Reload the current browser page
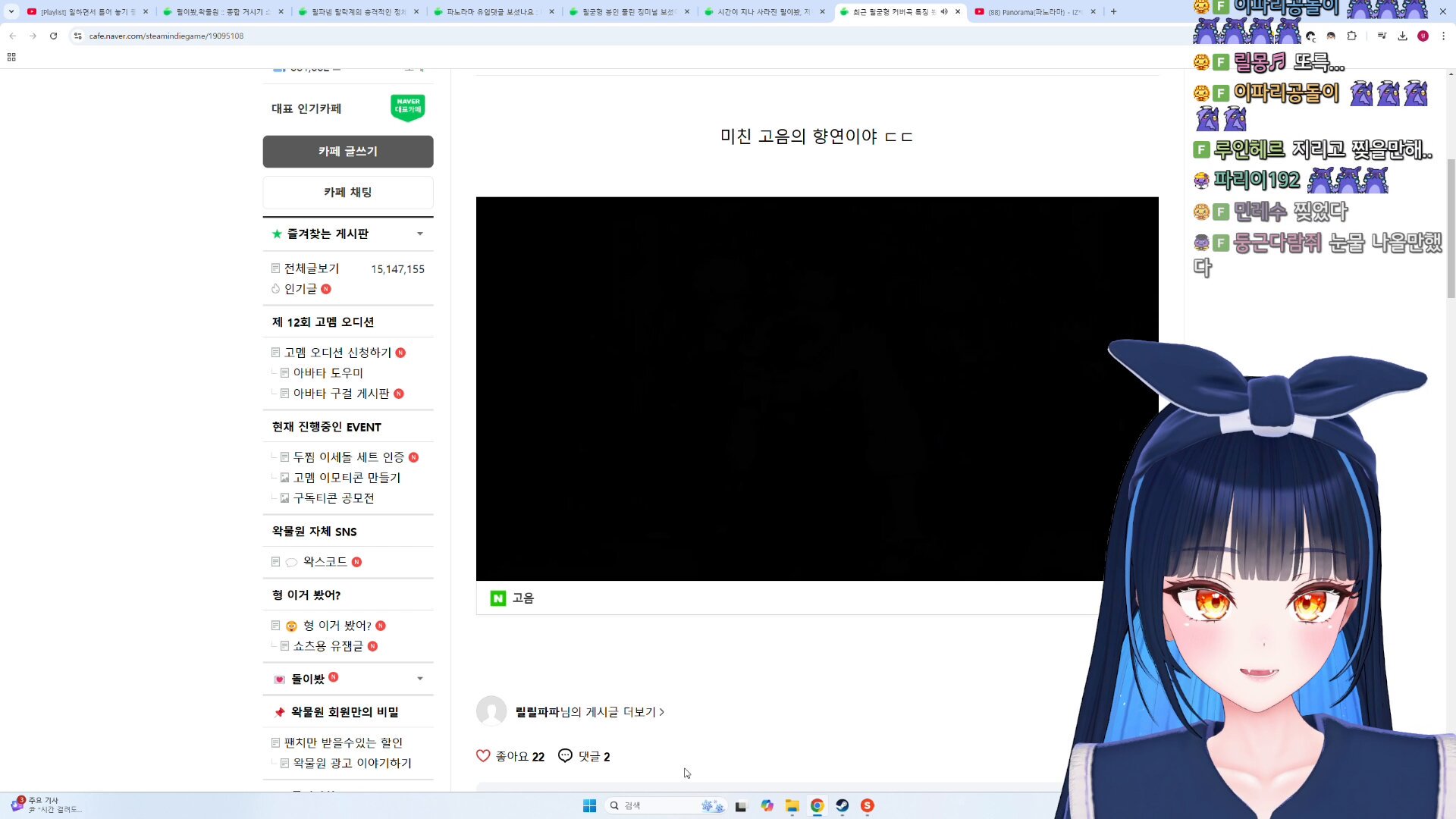This screenshot has height=819, width=1456. [53, 36]
